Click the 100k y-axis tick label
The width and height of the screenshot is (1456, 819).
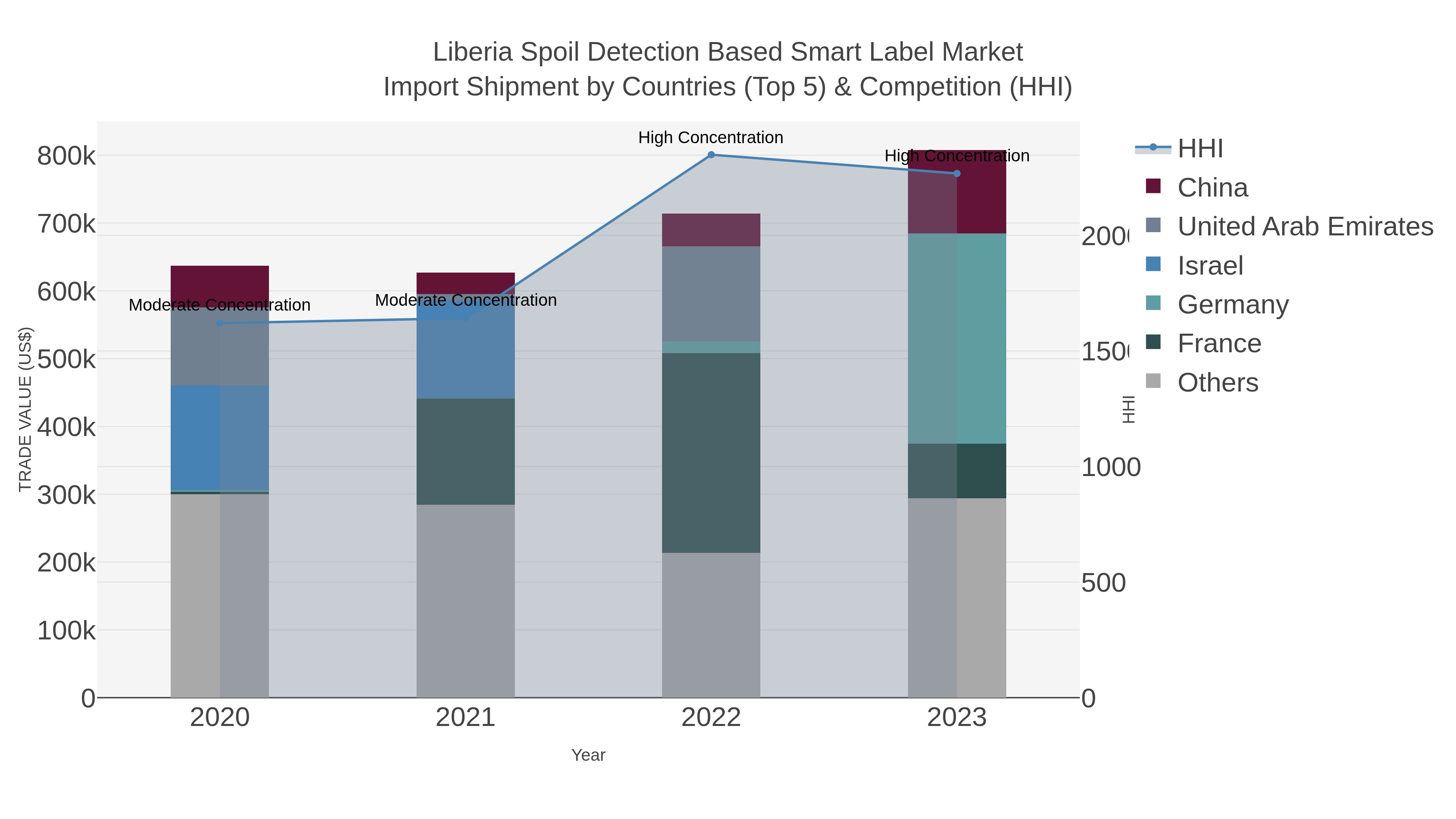click(67, 630)
